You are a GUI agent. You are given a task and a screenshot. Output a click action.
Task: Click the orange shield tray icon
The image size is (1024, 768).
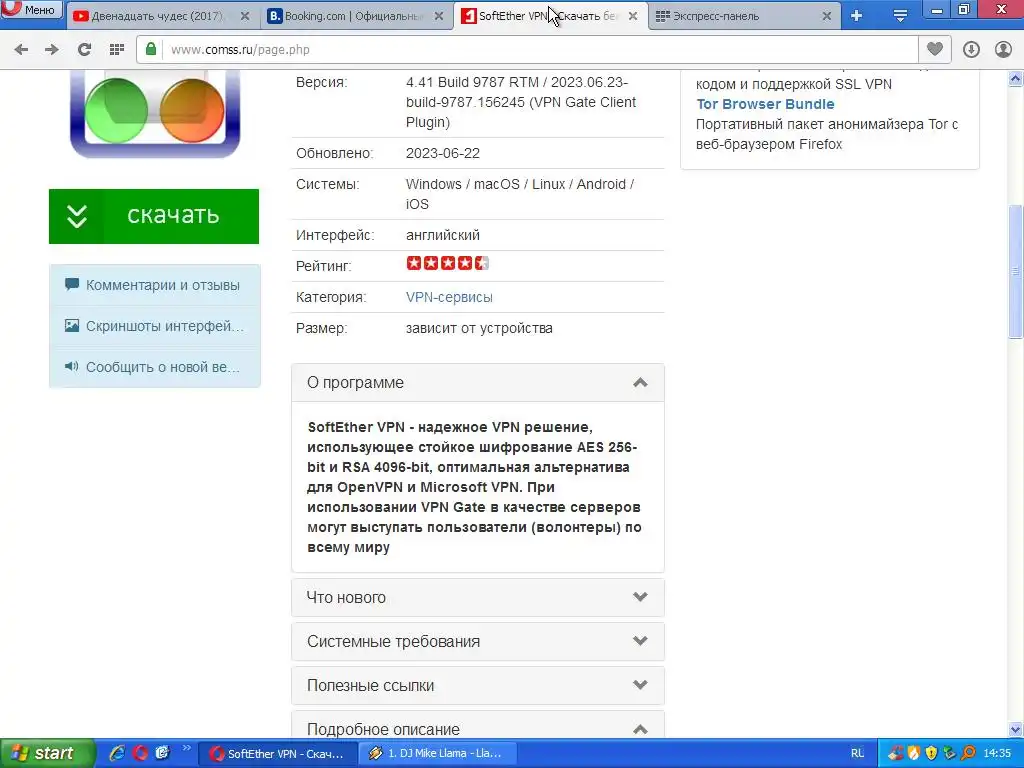coord(913,753)
